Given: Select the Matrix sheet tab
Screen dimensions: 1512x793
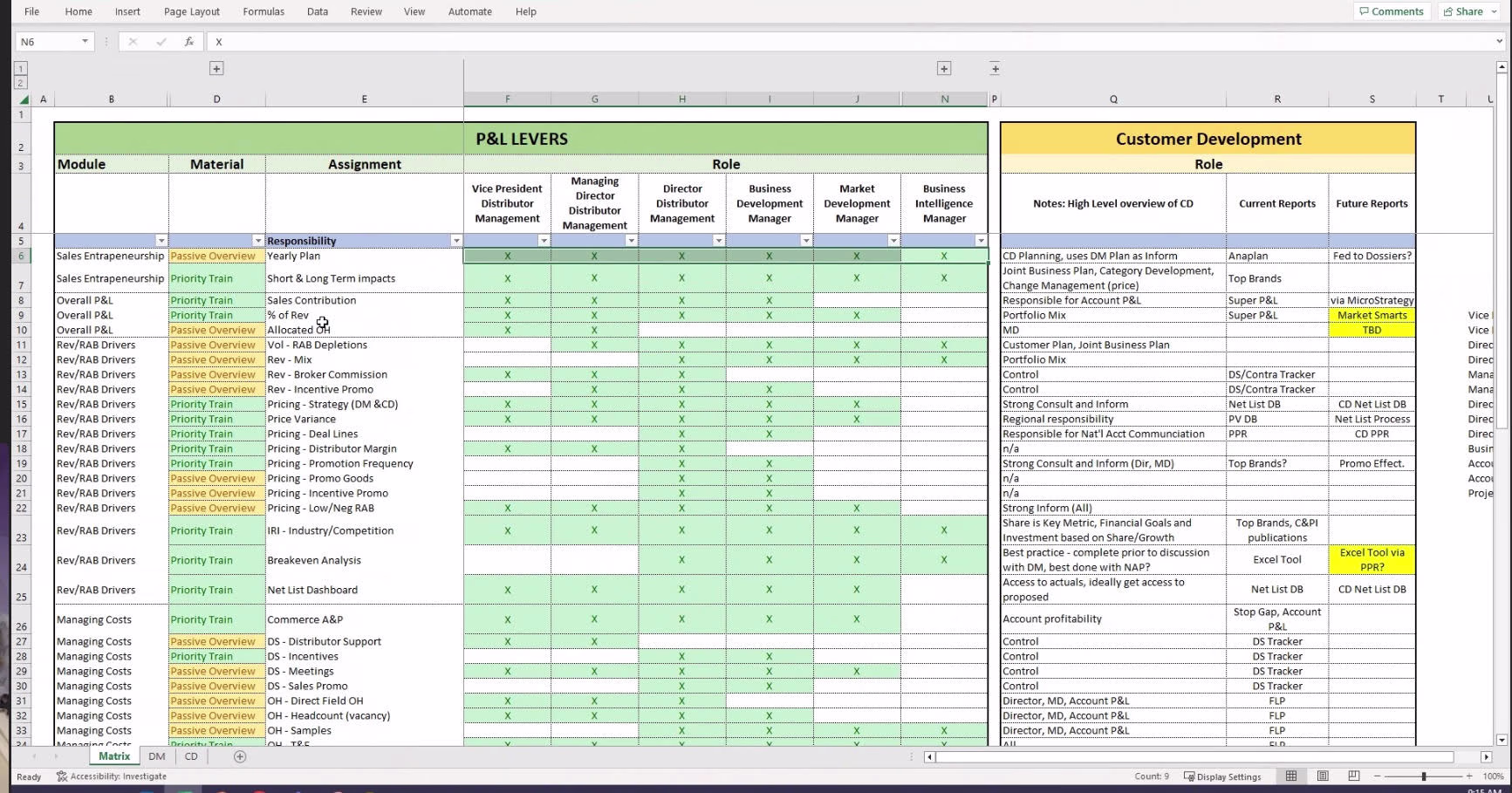Looking at the screenshot, I should click(x=114, y=756).
